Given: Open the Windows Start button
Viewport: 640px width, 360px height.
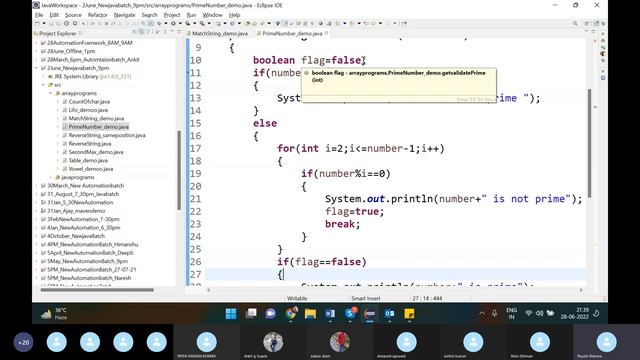Looking at the screenshot, I should point(231,313).
